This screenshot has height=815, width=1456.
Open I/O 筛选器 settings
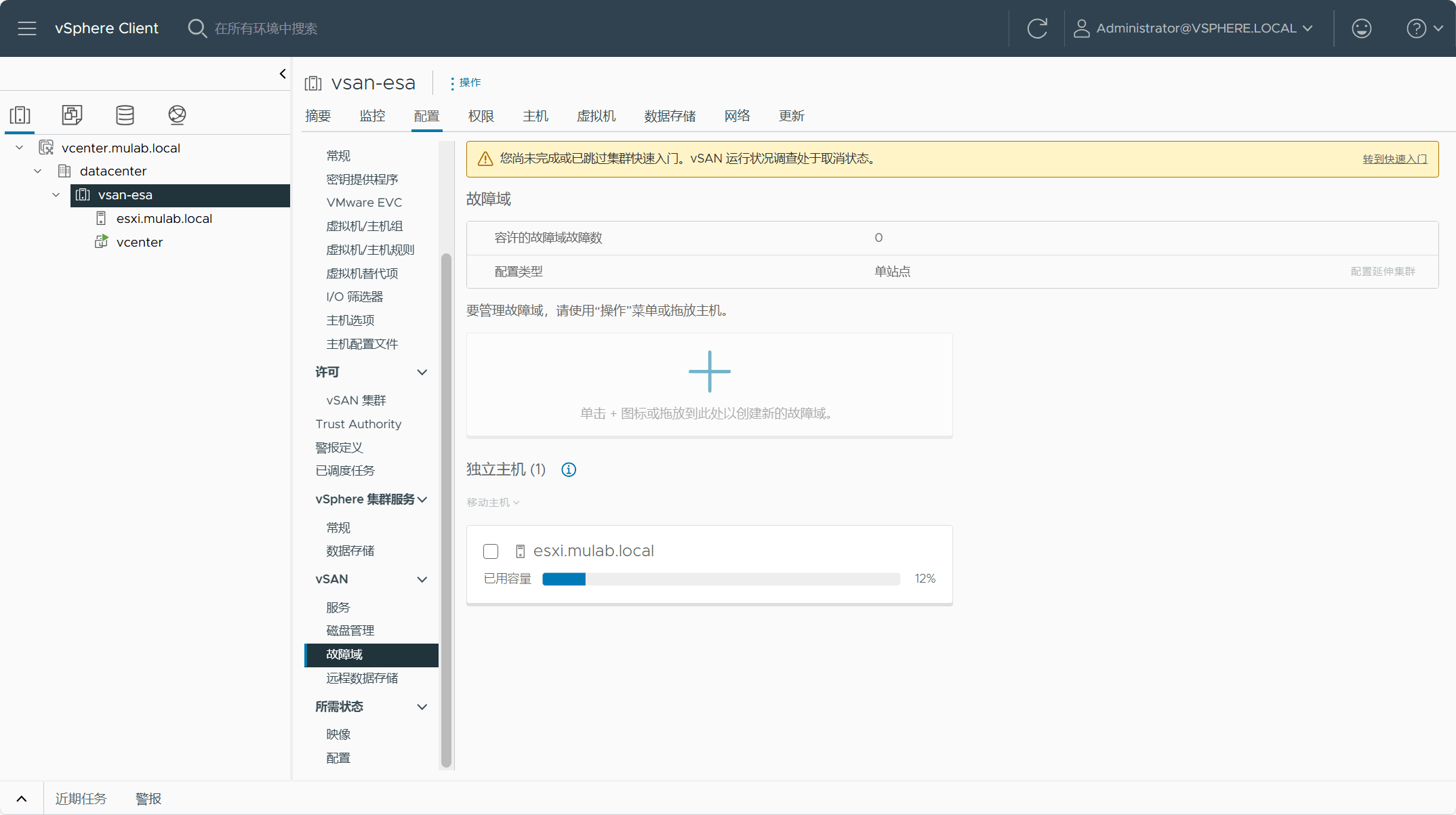tap(355, 297)
